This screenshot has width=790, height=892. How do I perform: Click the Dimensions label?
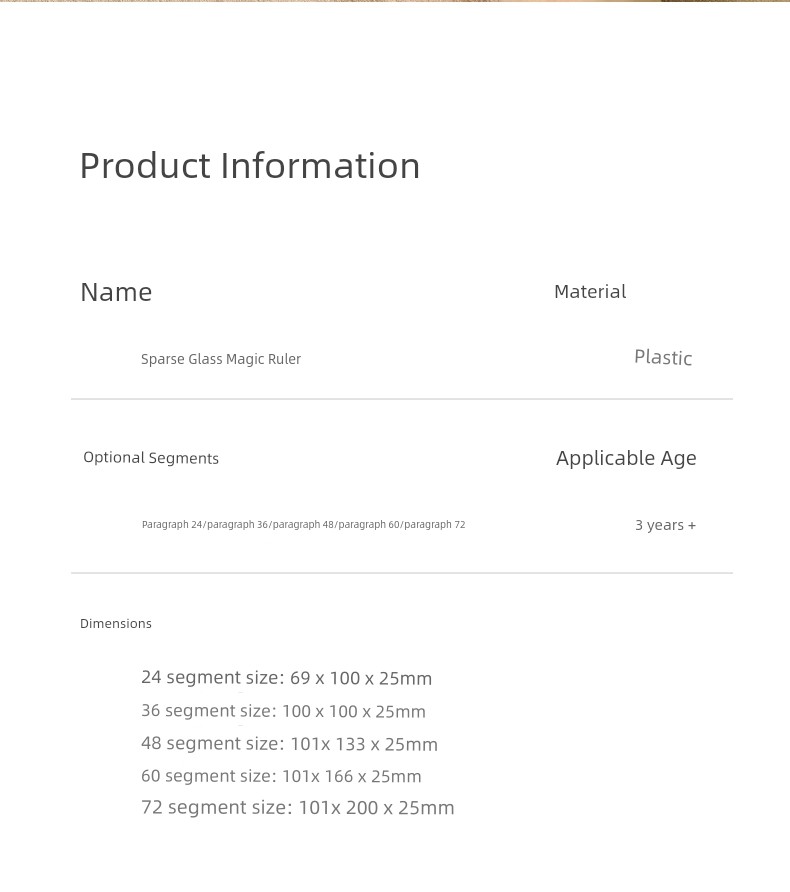tap(115, 623)
